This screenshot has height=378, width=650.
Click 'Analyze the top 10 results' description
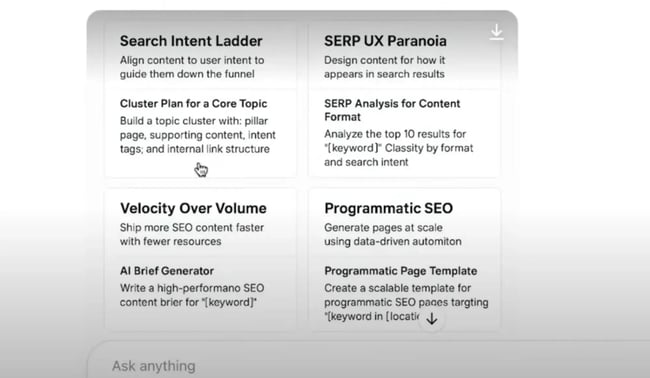(x=398, y=148)
